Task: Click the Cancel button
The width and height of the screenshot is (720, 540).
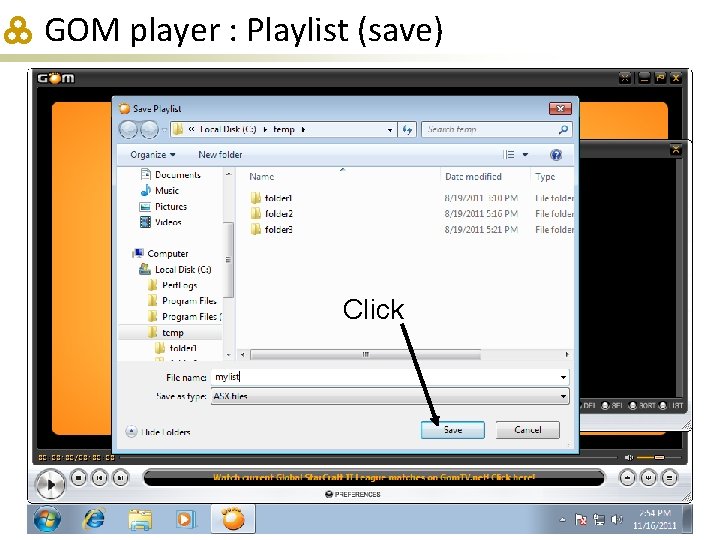Action: click(528, 430)
